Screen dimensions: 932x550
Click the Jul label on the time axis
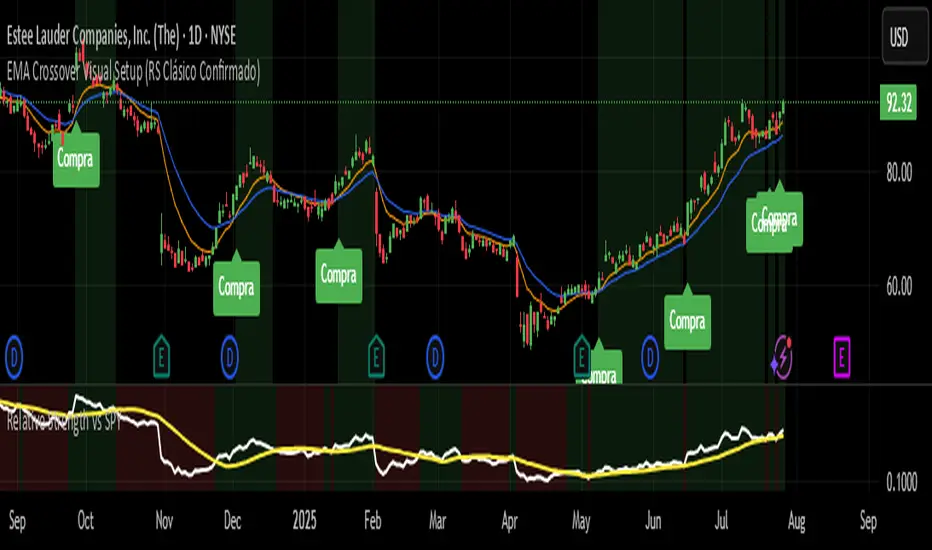coord(722,521)
